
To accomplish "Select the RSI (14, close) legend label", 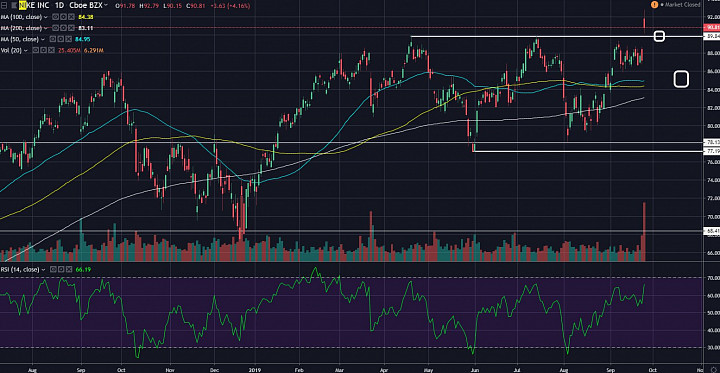I will pyautogui.click(x=20, y=269).
